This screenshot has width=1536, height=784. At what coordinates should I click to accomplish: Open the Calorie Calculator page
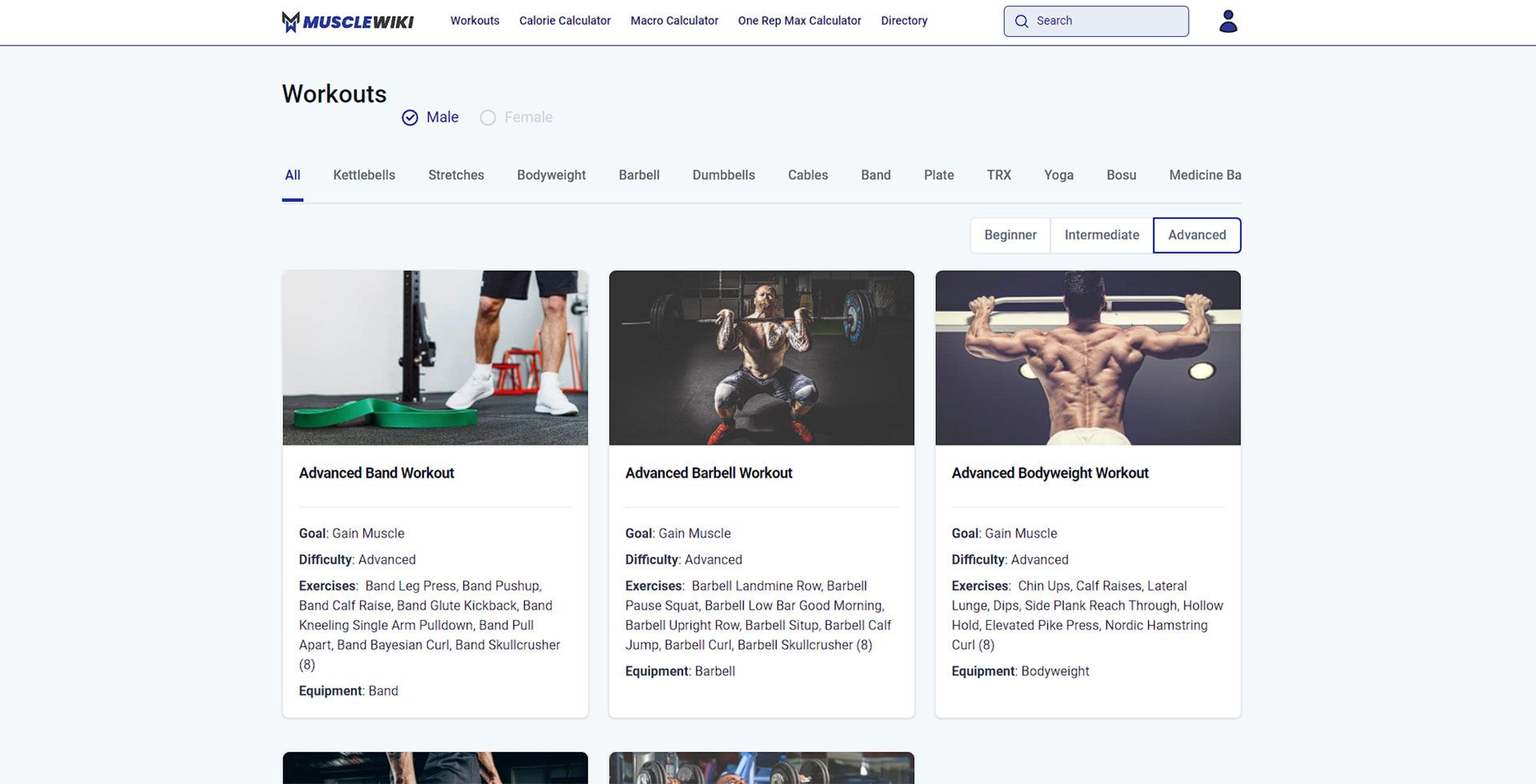tap(565, 21)
